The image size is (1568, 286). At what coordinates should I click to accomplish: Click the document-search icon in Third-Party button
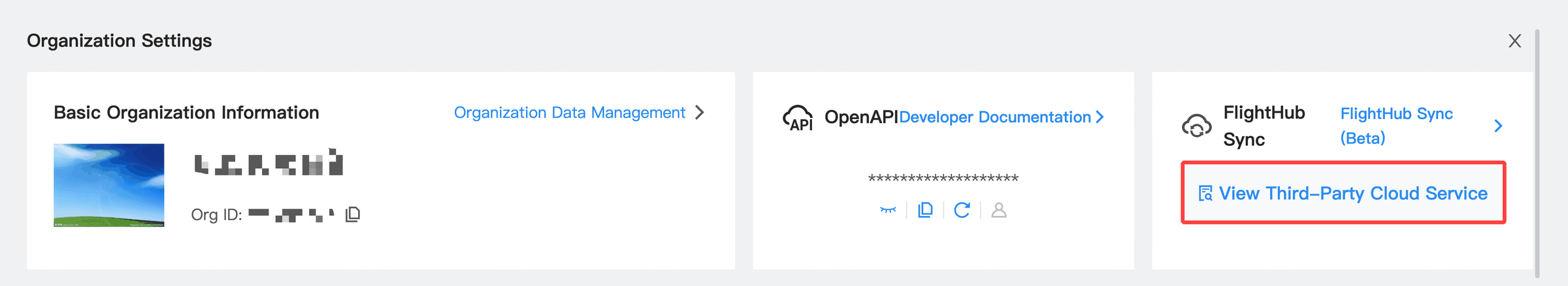1205,193
